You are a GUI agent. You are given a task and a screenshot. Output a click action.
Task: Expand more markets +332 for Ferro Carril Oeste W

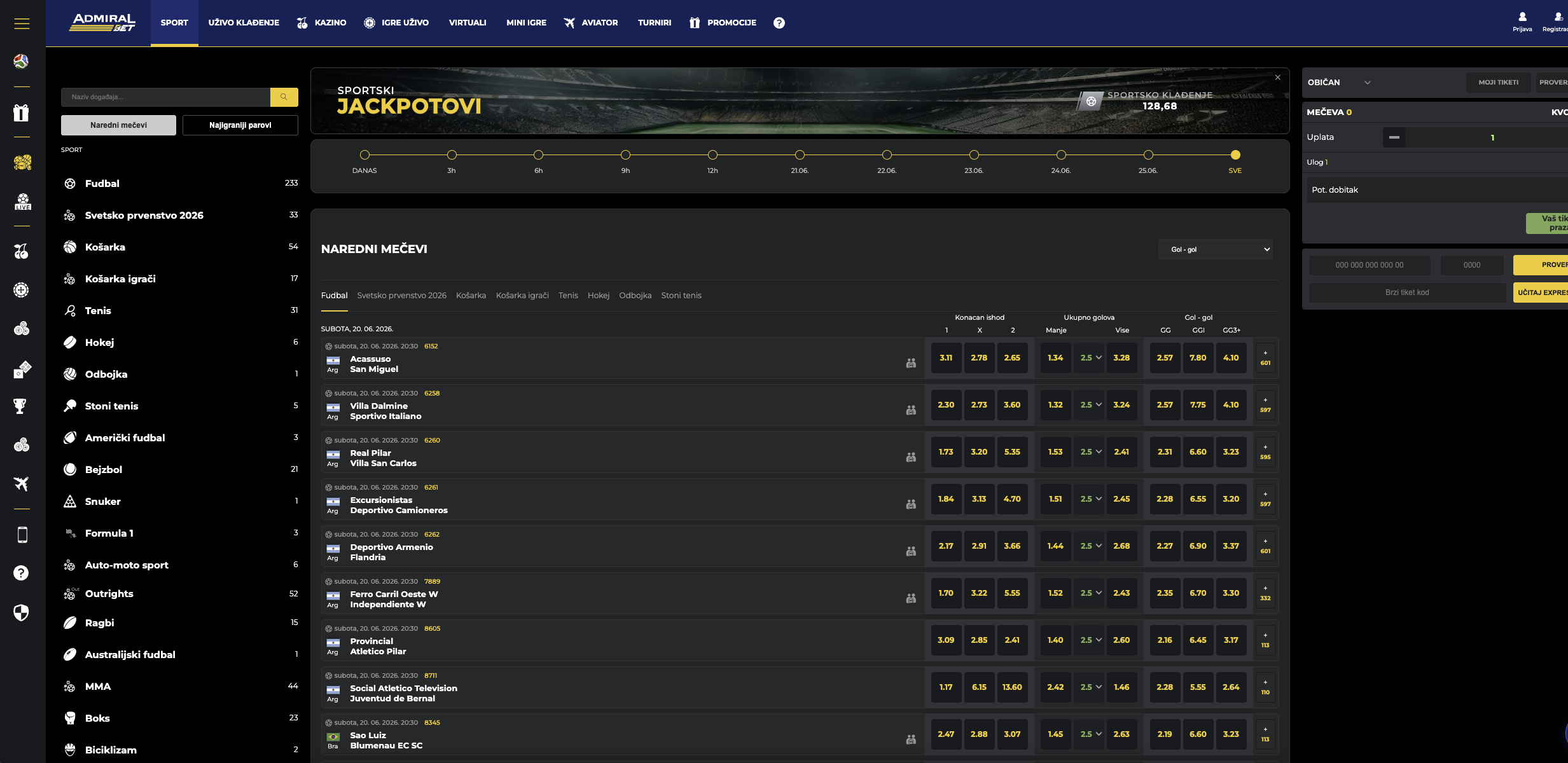pyautogui.click(x=1265, y=593)
